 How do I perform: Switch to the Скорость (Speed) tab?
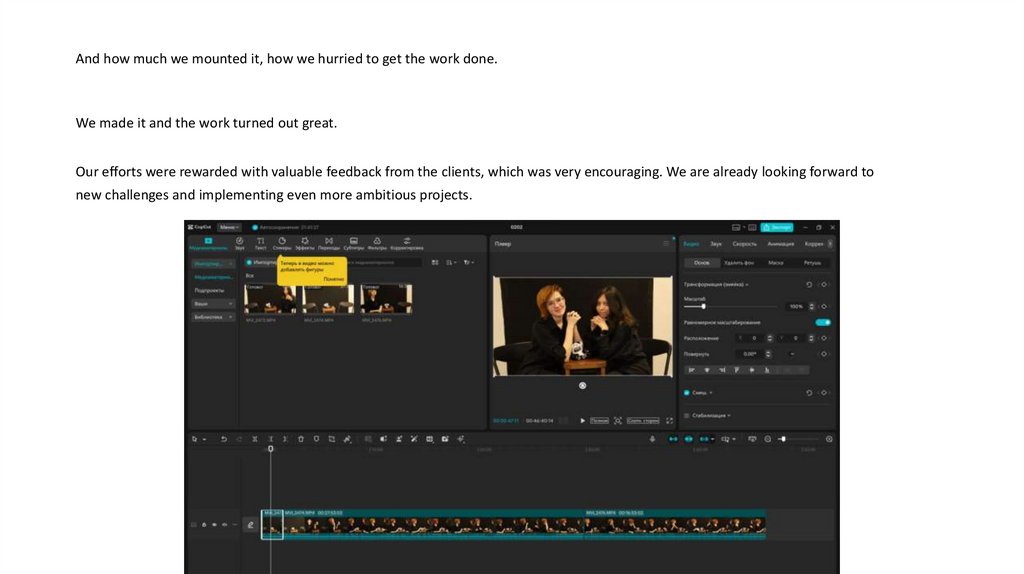744,243
